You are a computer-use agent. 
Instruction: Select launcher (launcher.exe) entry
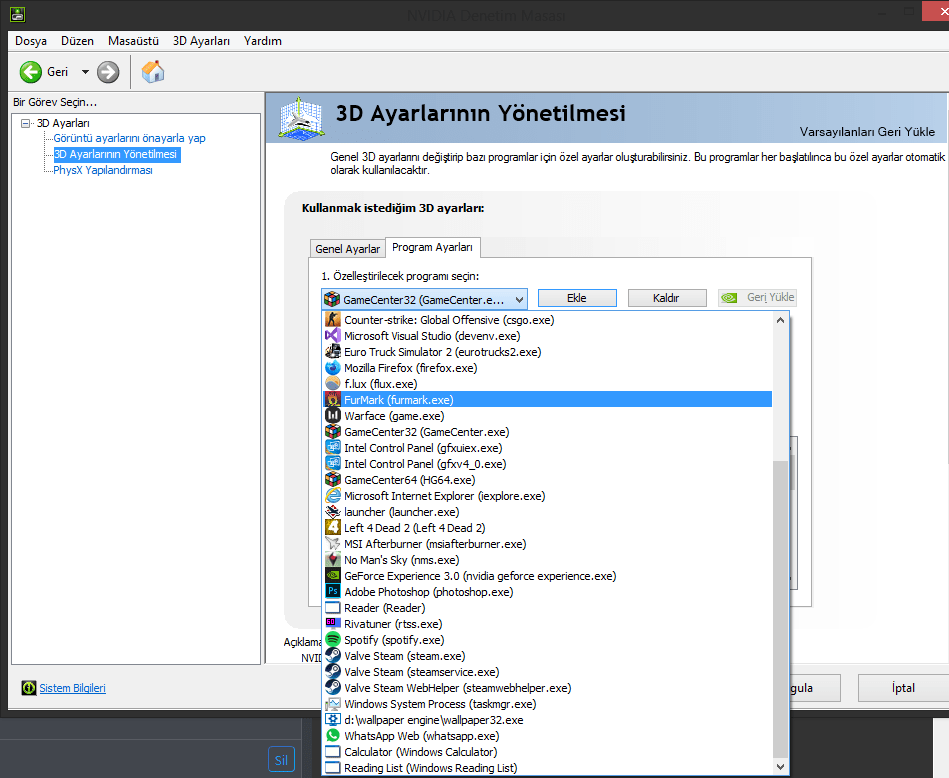click(548, 512)
